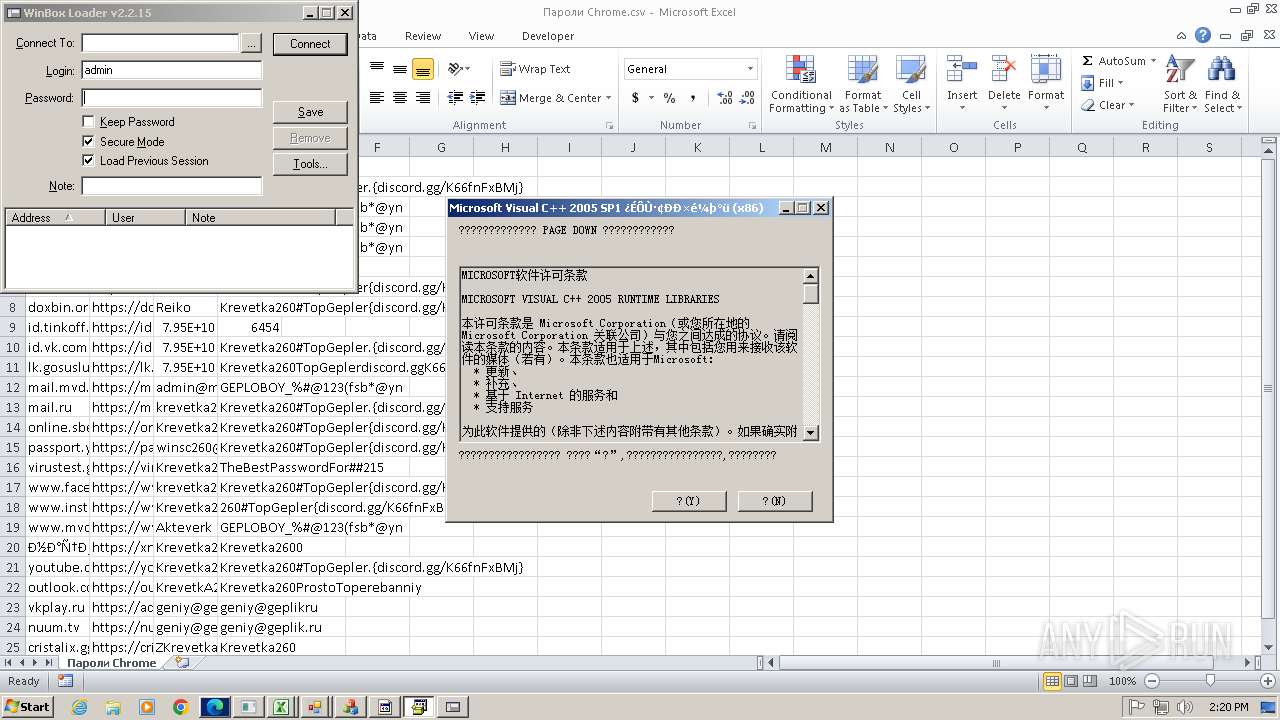
Task: Select the bottom align icon
Action: 422,68
